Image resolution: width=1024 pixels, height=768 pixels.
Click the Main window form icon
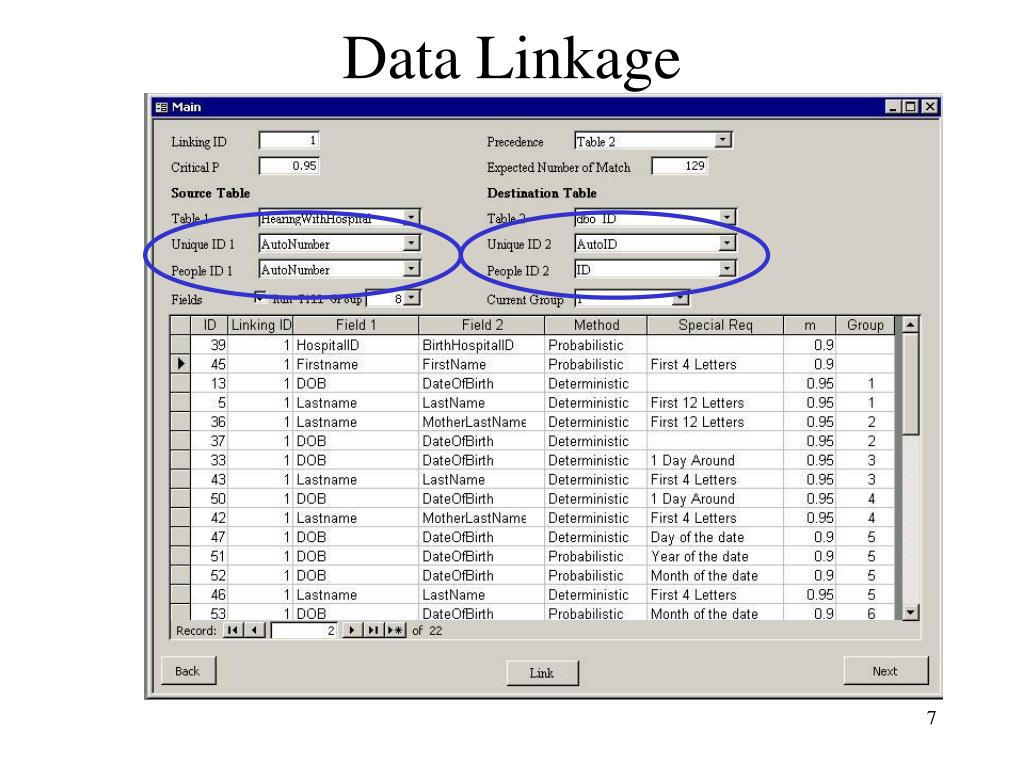(162, 107)
